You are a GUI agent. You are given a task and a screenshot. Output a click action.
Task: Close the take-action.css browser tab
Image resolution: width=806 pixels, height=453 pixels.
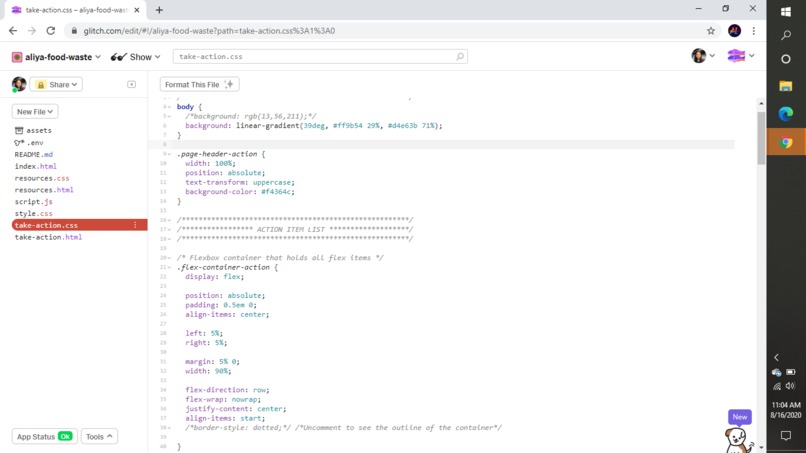point(137,10)
